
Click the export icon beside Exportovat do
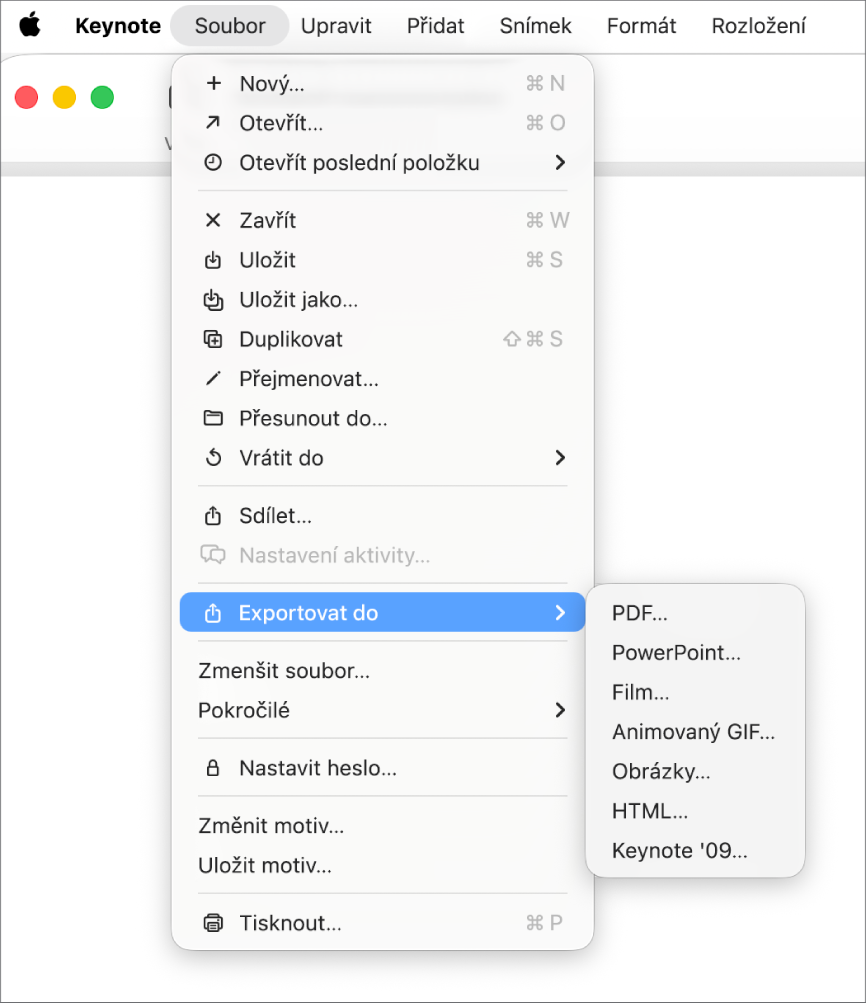pos(213,613)
